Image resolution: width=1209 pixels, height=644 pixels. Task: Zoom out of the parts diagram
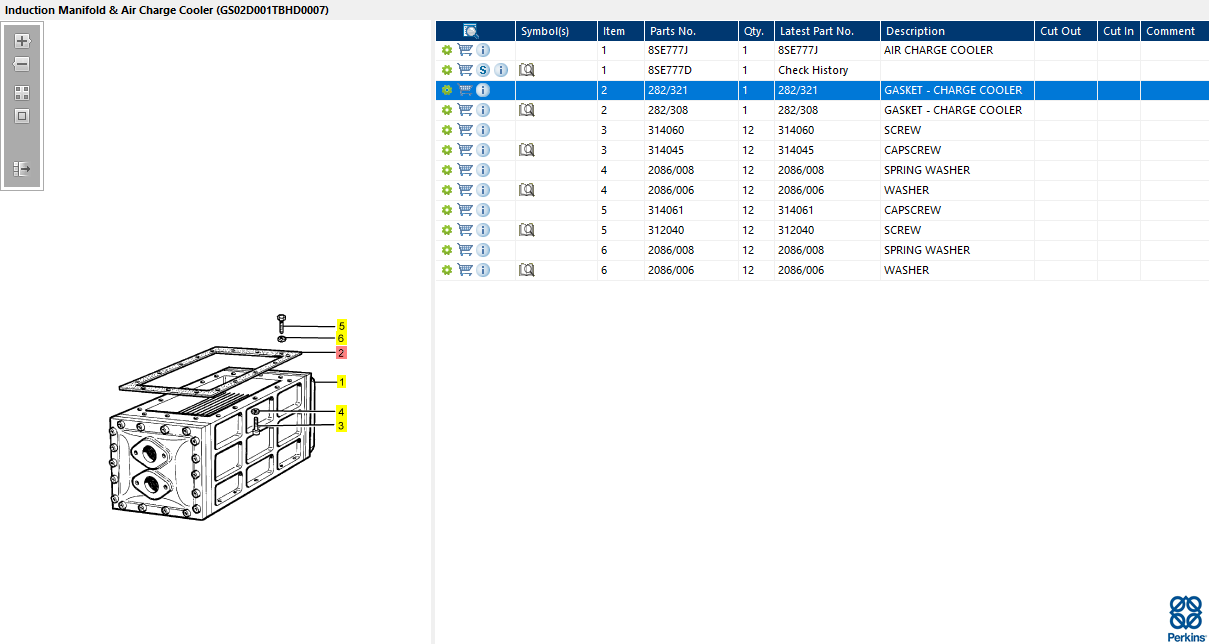(x=22, y=64)
